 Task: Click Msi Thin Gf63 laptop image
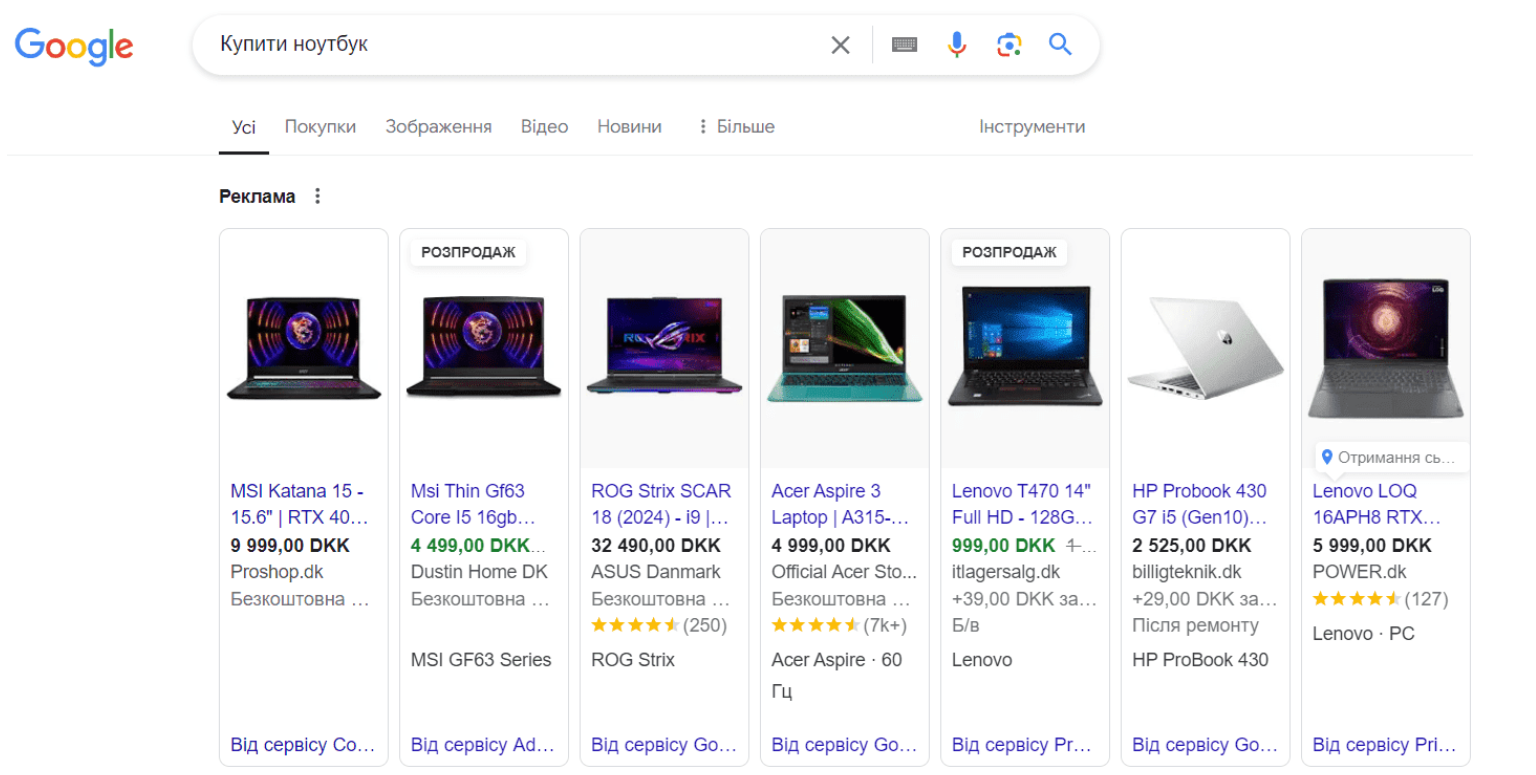point(484,348)
